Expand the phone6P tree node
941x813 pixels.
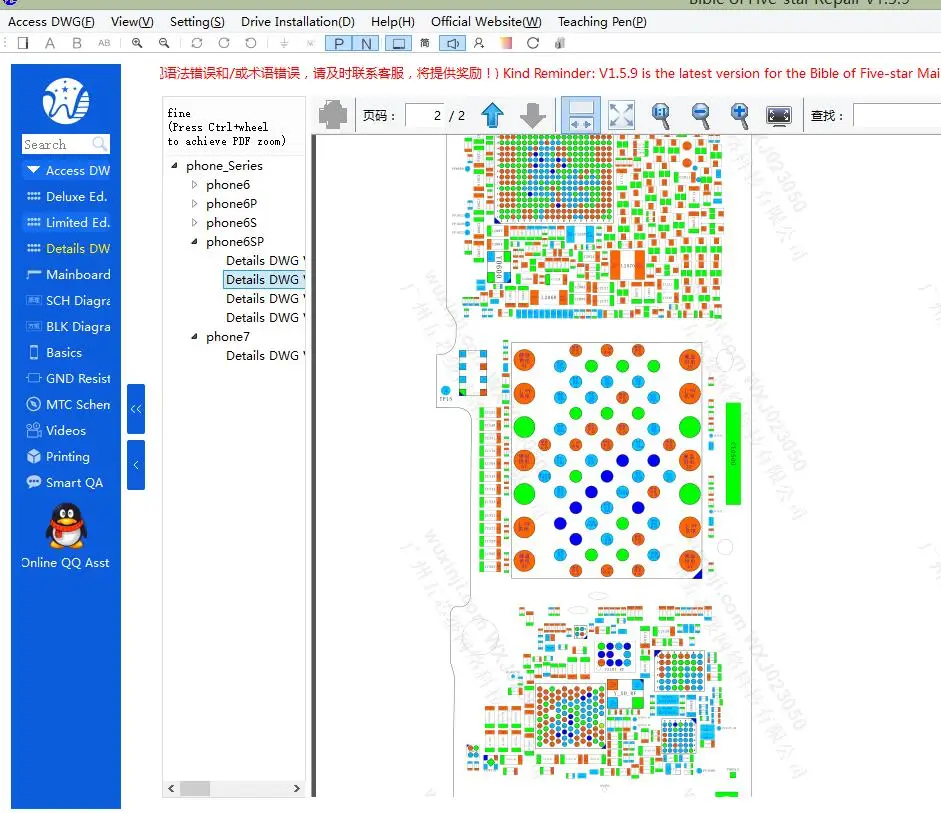tap(194, 203)
